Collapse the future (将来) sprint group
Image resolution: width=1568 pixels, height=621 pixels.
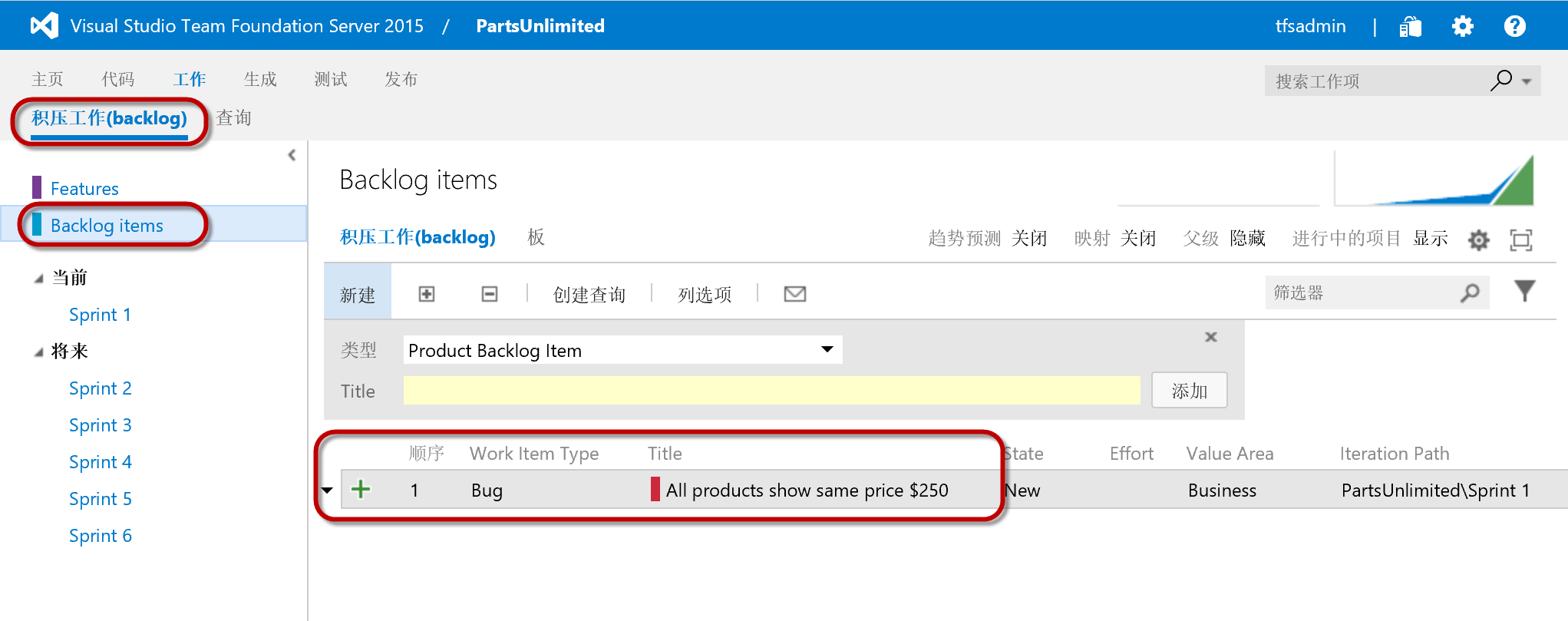tap(38, 352)
